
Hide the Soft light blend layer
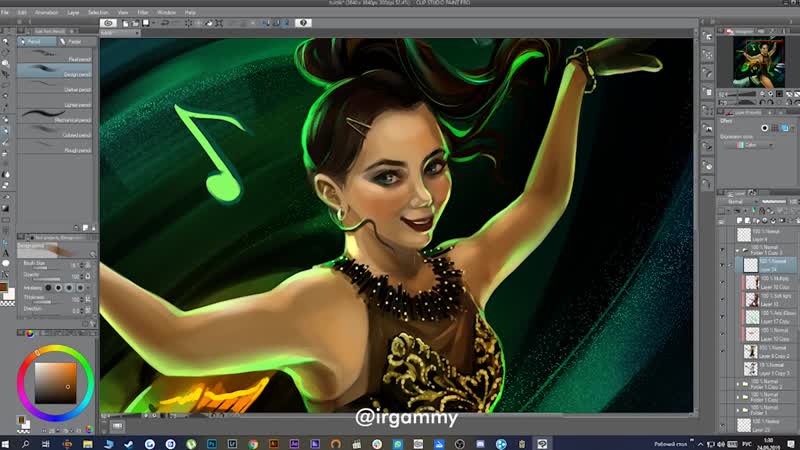click(x=722, y=299)
